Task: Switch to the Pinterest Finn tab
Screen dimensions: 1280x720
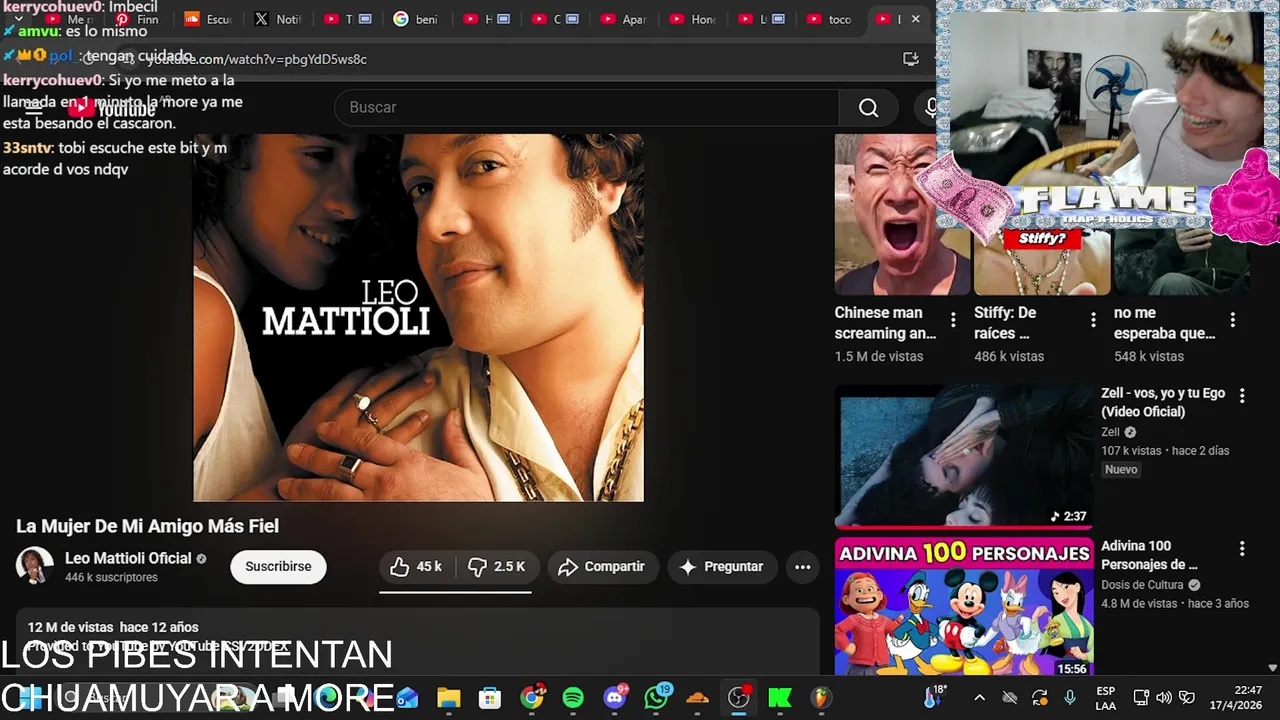Action: click(138, 19)
